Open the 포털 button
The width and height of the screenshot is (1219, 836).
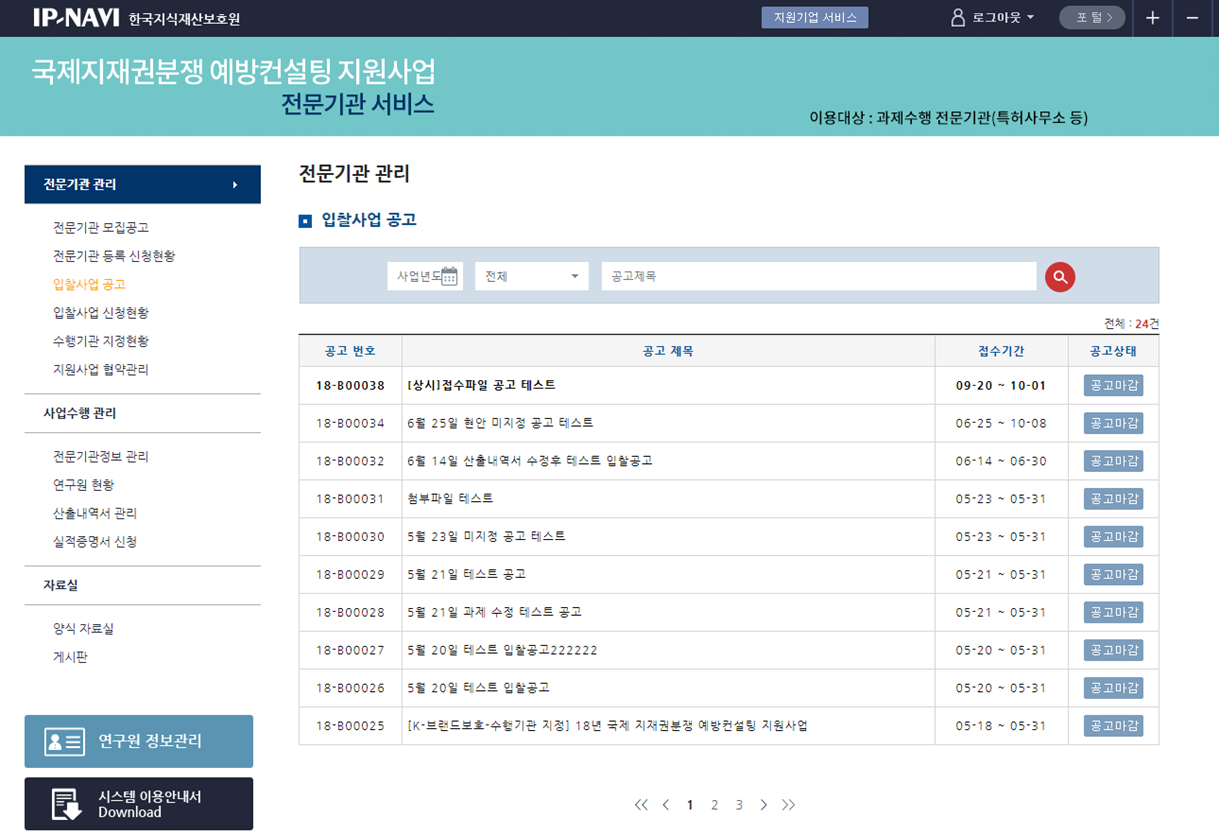[x=1092, y=18]
